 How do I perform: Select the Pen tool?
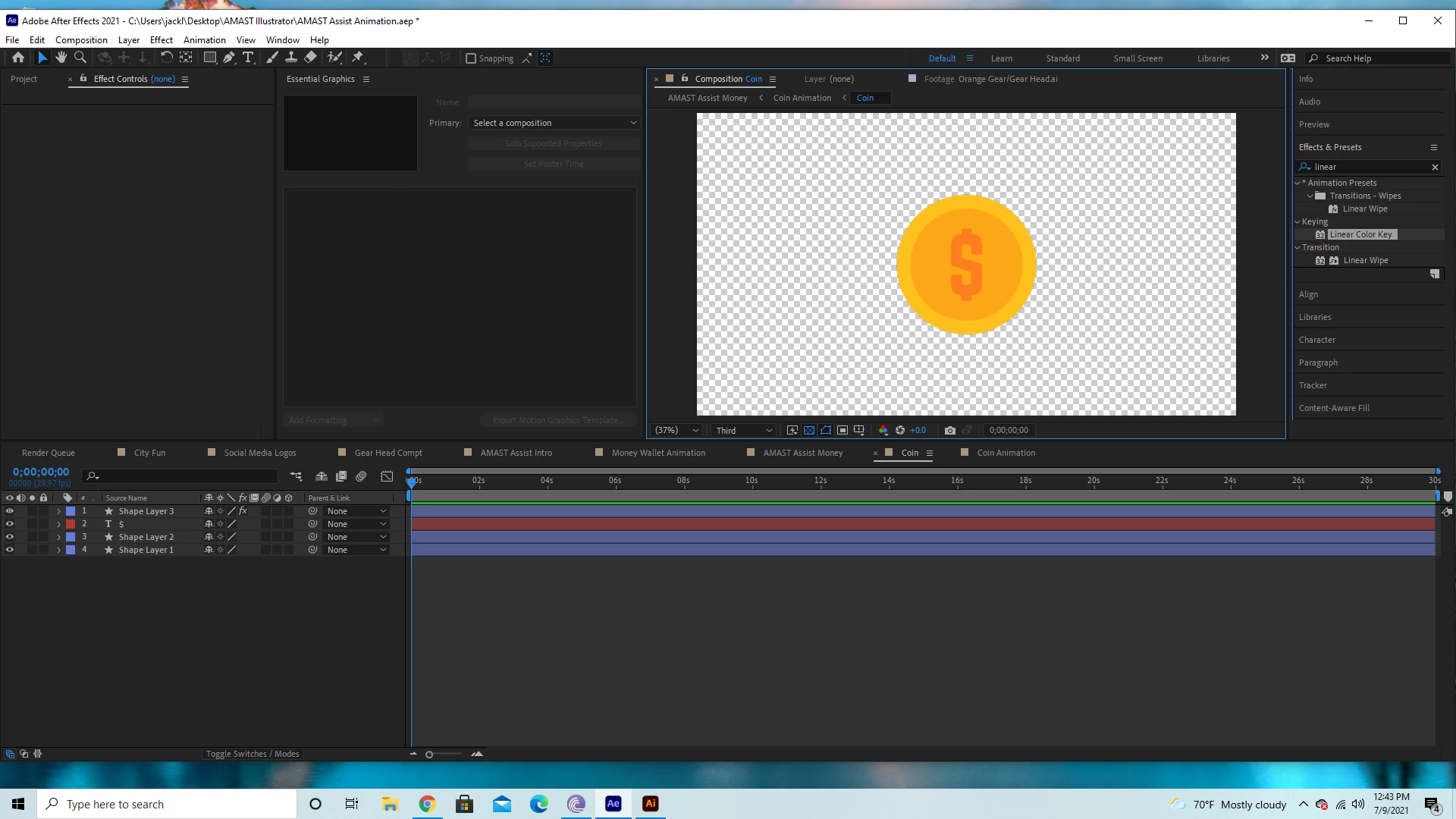point(228,58)
